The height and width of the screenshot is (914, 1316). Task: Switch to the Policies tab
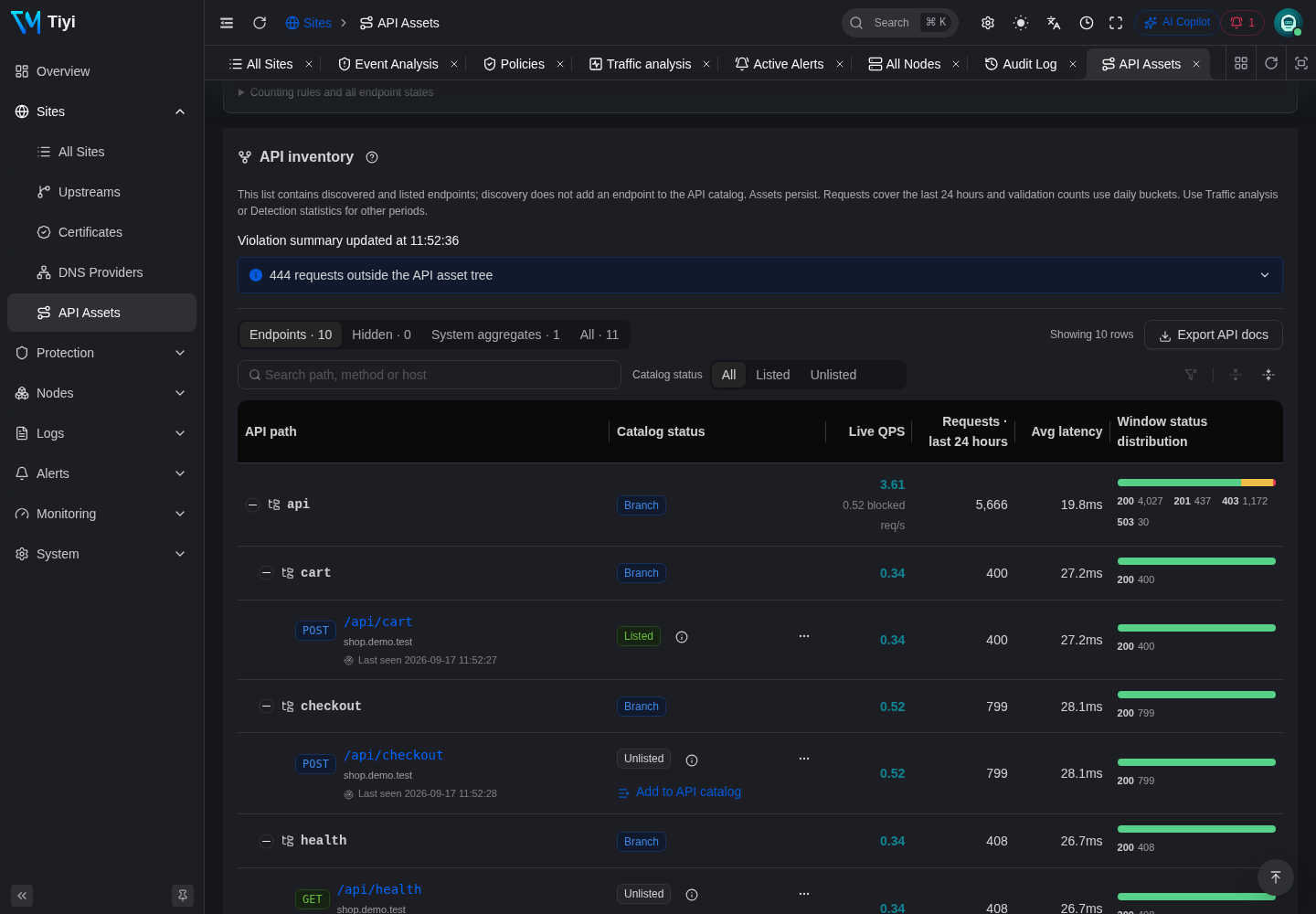(514, 64)
